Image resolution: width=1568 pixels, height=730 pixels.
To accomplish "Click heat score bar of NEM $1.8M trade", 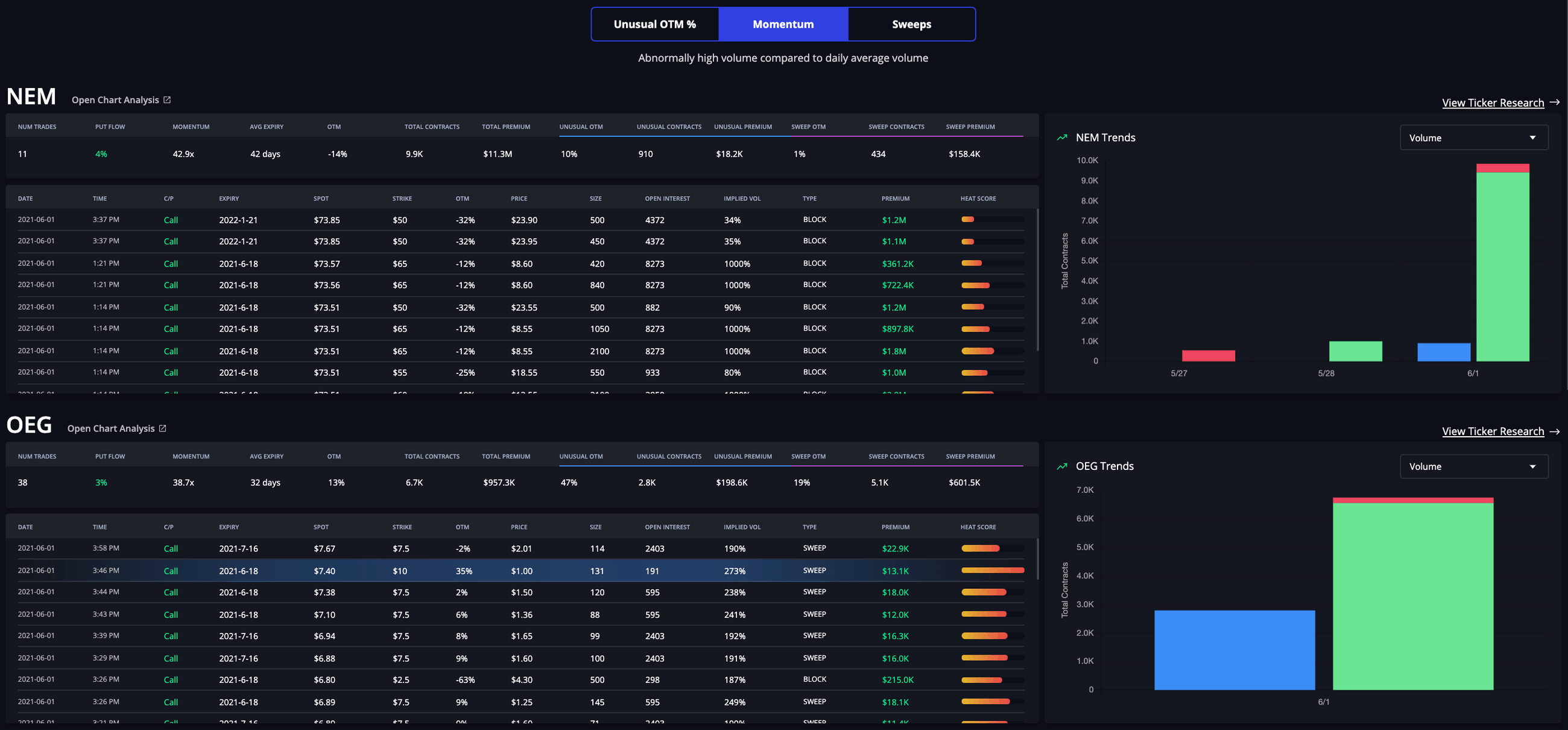I will pos(992,351).
